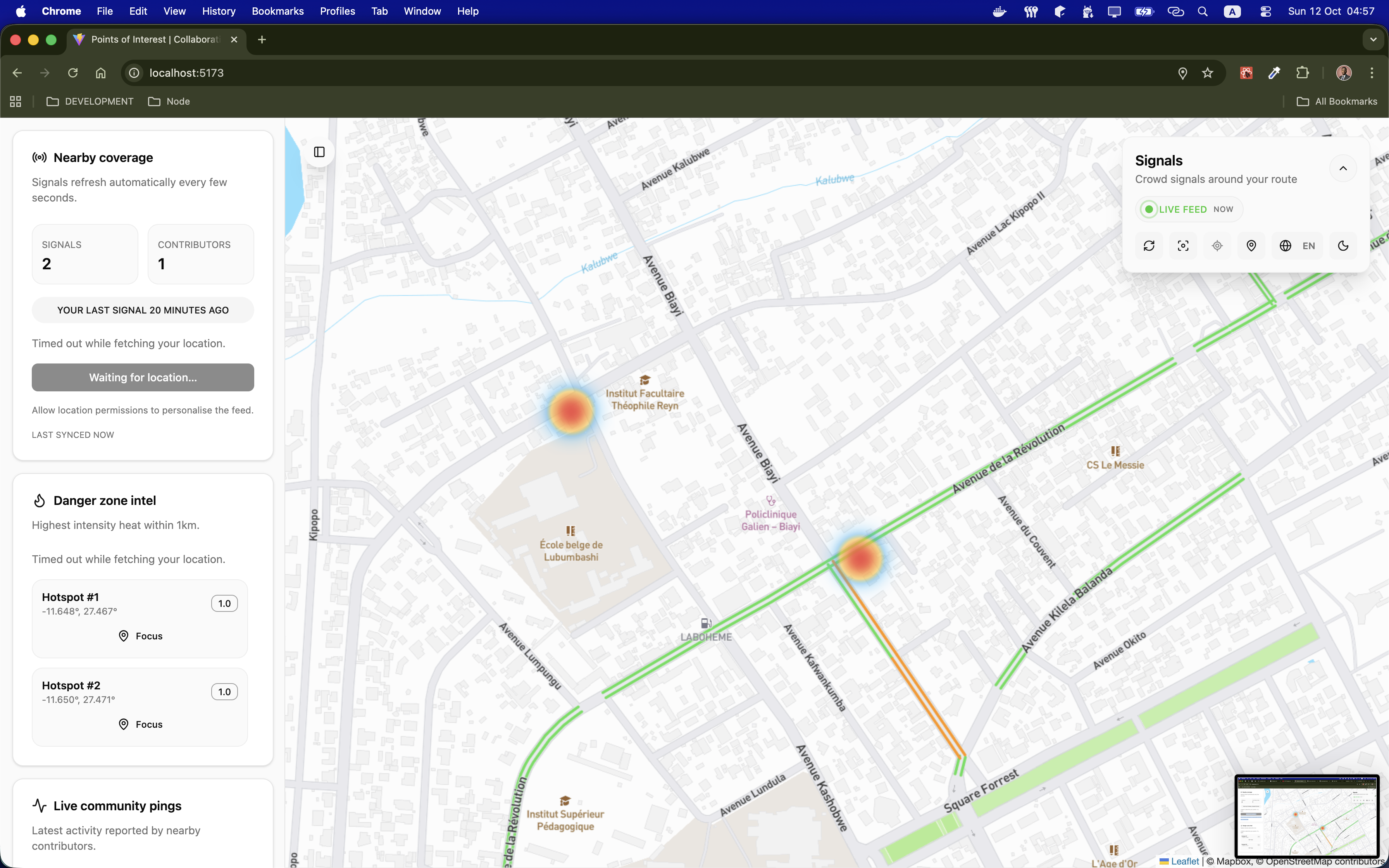Toggle dark mode with moon icon
This screenshot has width=1389, height=868.
click(x=1343, y=246)
